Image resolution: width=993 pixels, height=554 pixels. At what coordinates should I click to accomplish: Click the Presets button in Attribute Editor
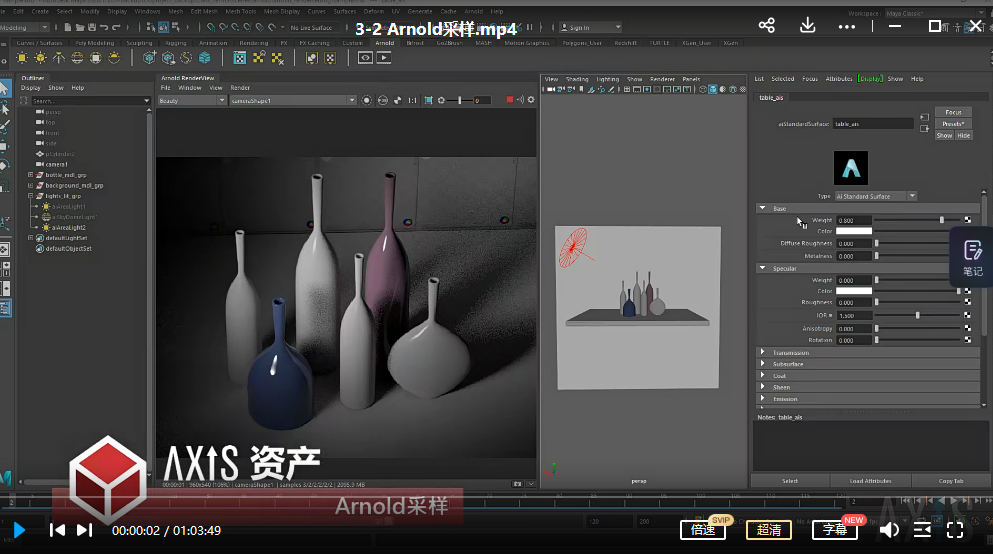(x=953, y=124)
